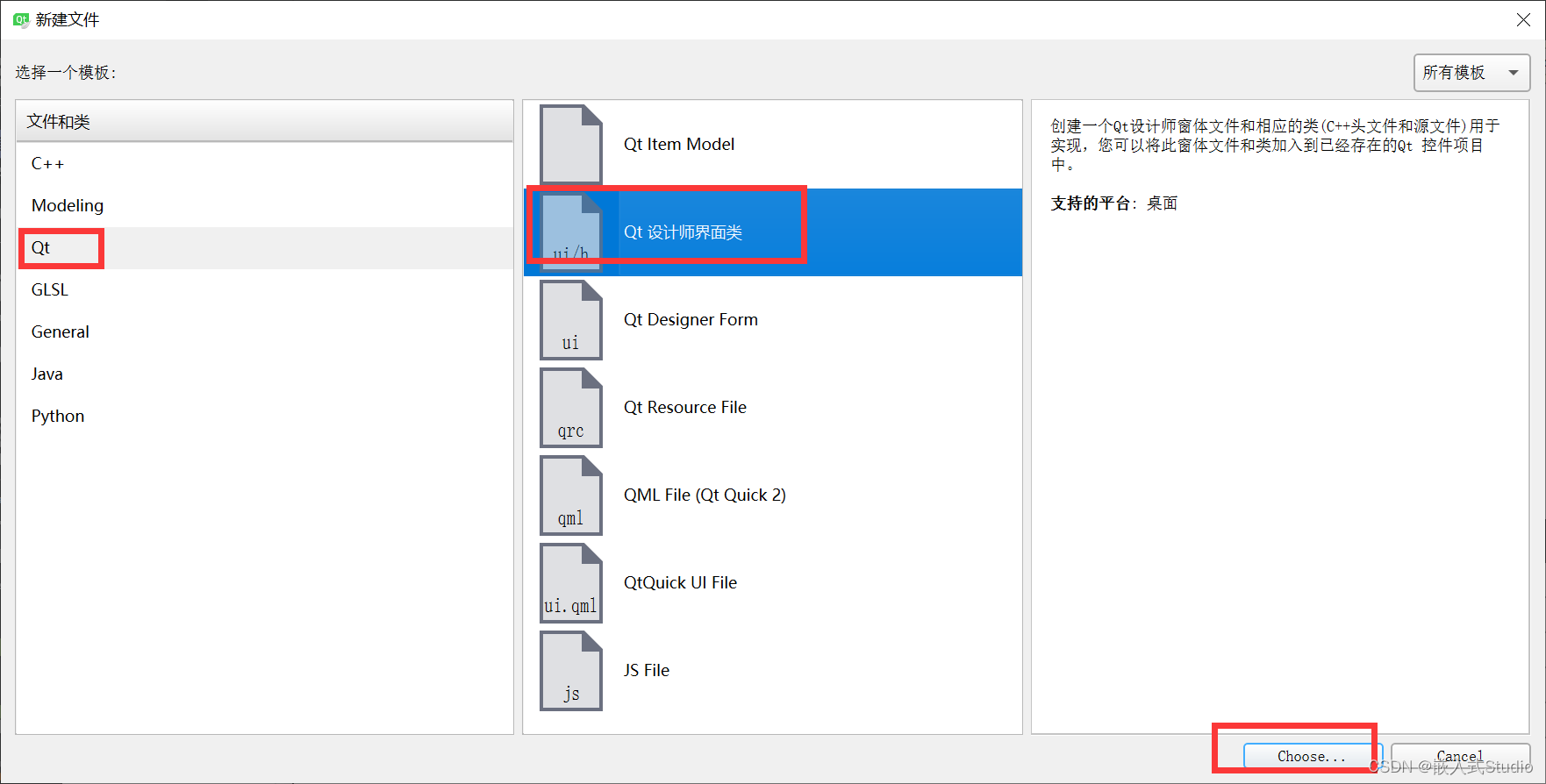Click the qml file icon for QML File
Viewport: 1546px width, 784px height.
(571, 495)
